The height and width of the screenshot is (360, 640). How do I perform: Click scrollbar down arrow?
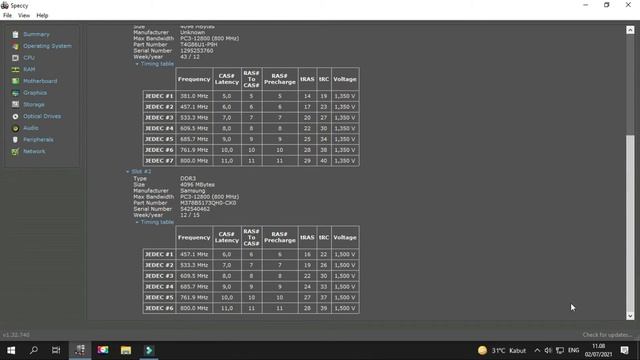(630, 316)
